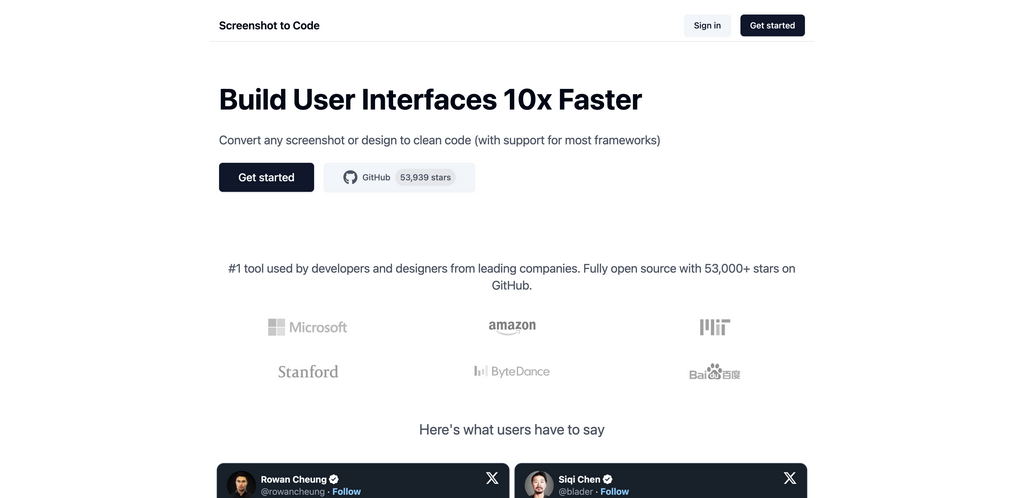Click the '#1 tool used by developers' paragraph

tap(512, 277)
